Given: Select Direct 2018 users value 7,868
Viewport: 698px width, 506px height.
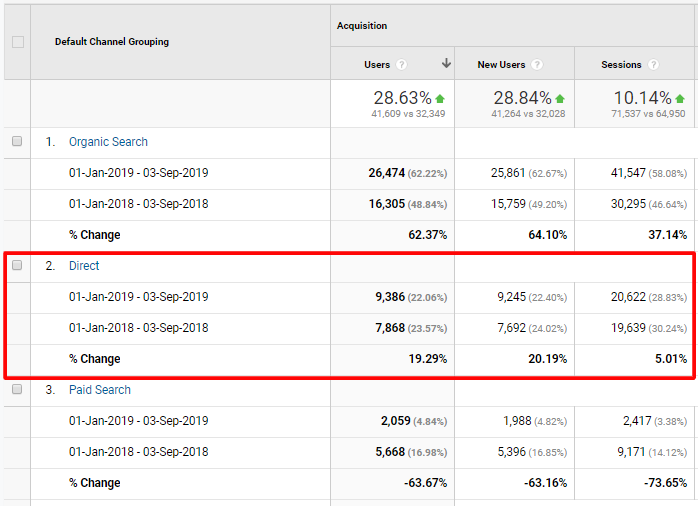Looking at the screenshot, I should (x=390, y=328).
